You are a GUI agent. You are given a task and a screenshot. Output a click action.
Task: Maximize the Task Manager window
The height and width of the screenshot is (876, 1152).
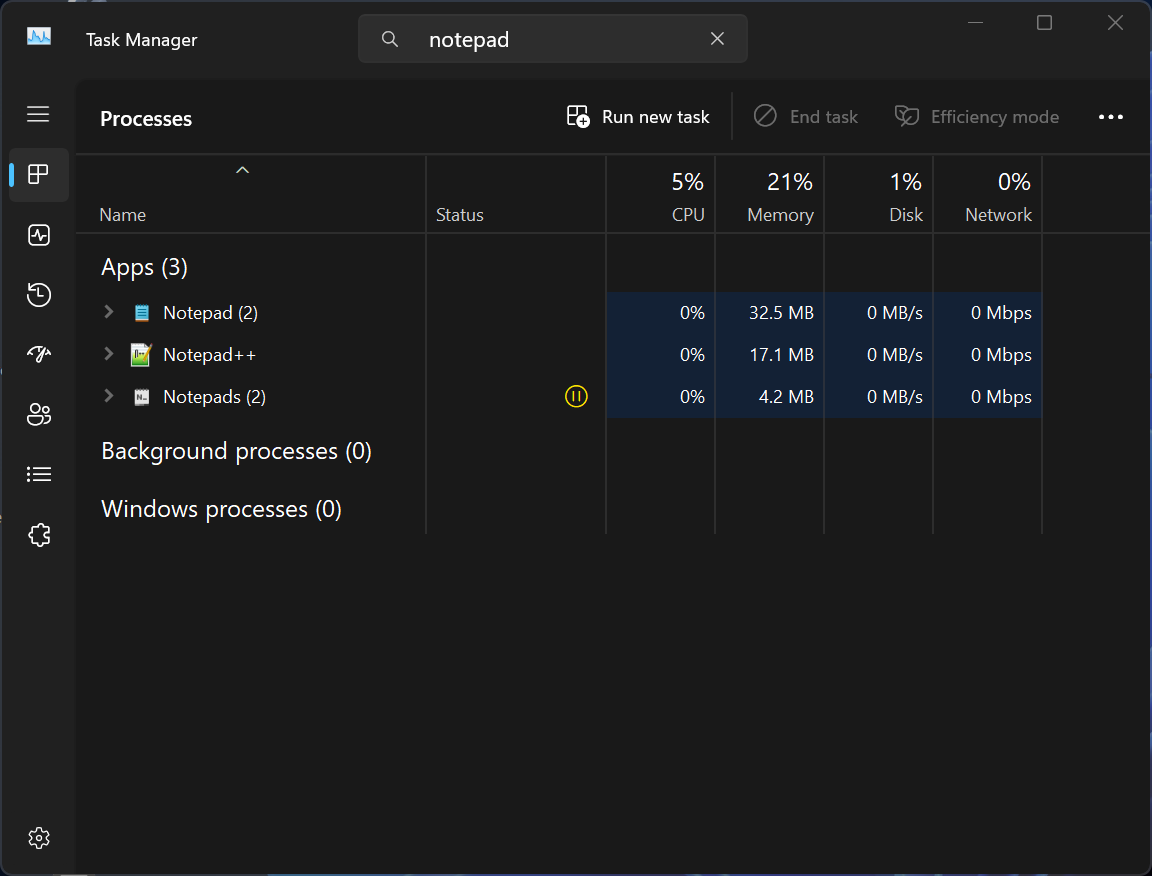[1044, 23]
